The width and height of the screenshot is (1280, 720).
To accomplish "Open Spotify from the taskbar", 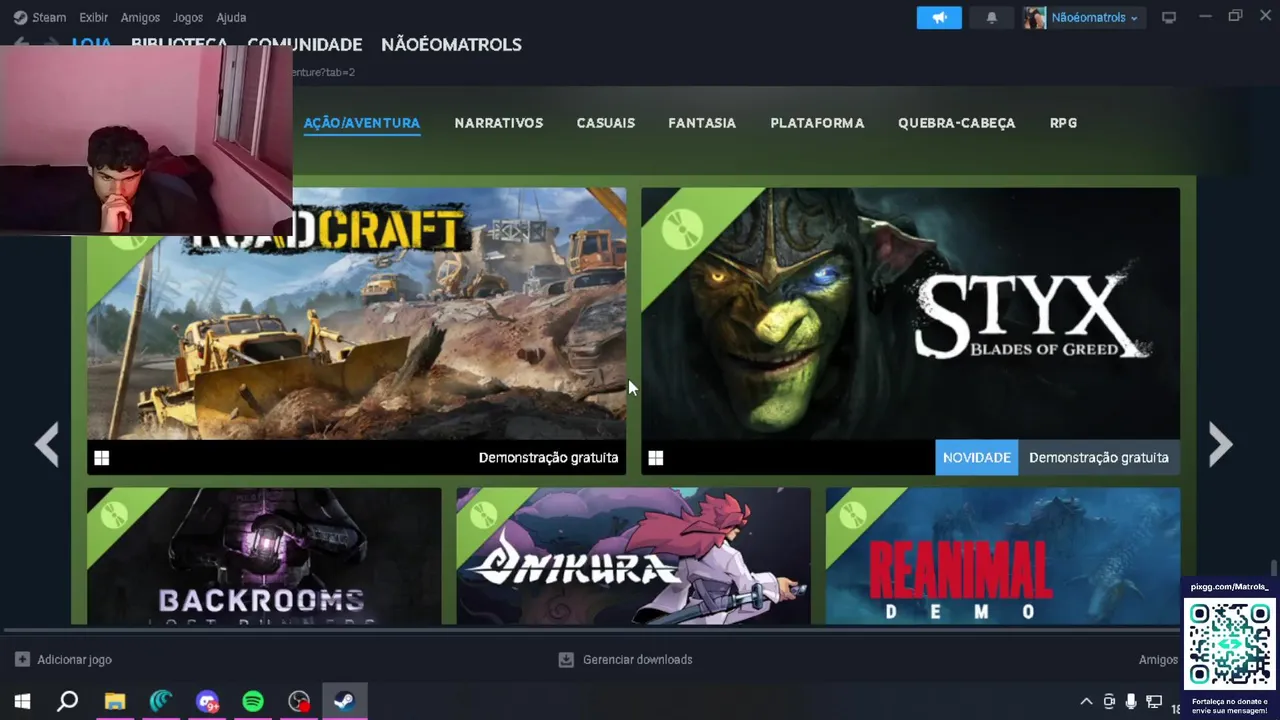I will (253, 702).
